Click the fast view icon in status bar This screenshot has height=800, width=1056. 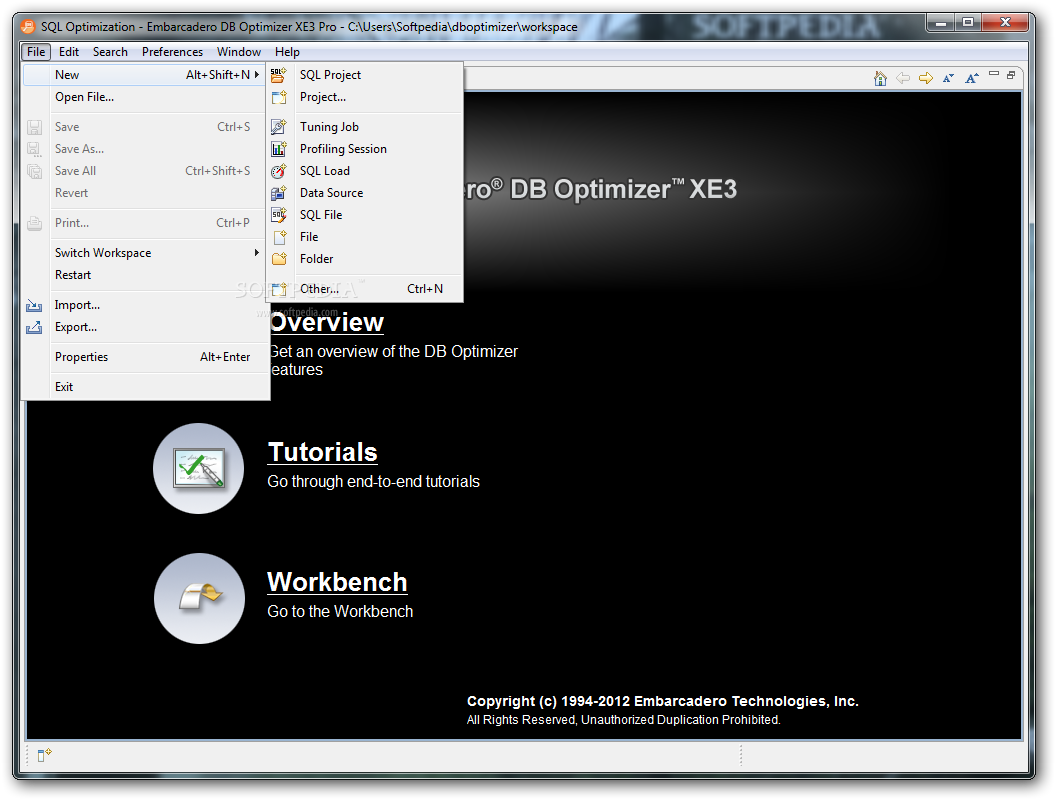[44, 755]
